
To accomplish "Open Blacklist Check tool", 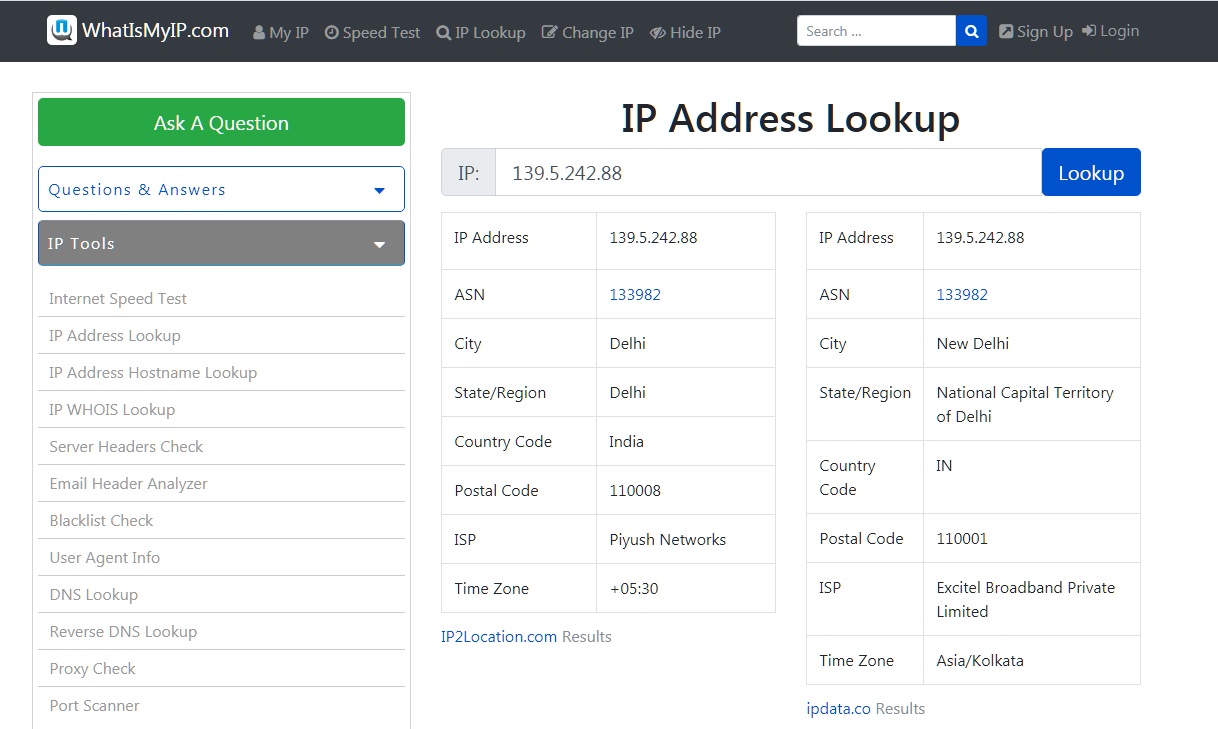I will (x=101, y=521).
